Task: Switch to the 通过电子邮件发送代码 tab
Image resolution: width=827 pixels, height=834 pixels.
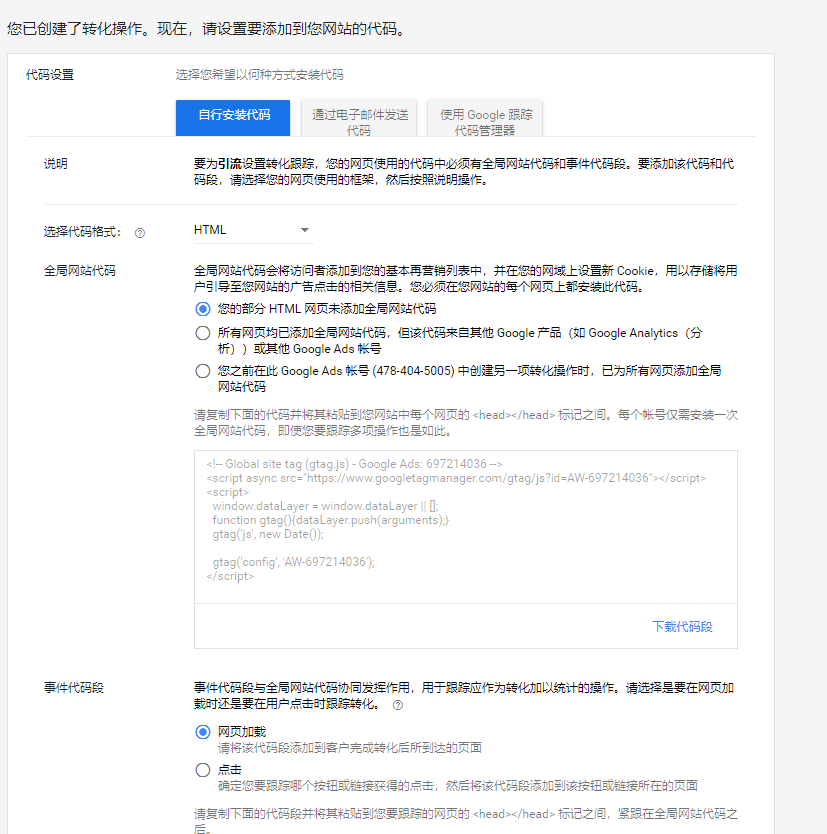Action: click(x=359, y=117)
